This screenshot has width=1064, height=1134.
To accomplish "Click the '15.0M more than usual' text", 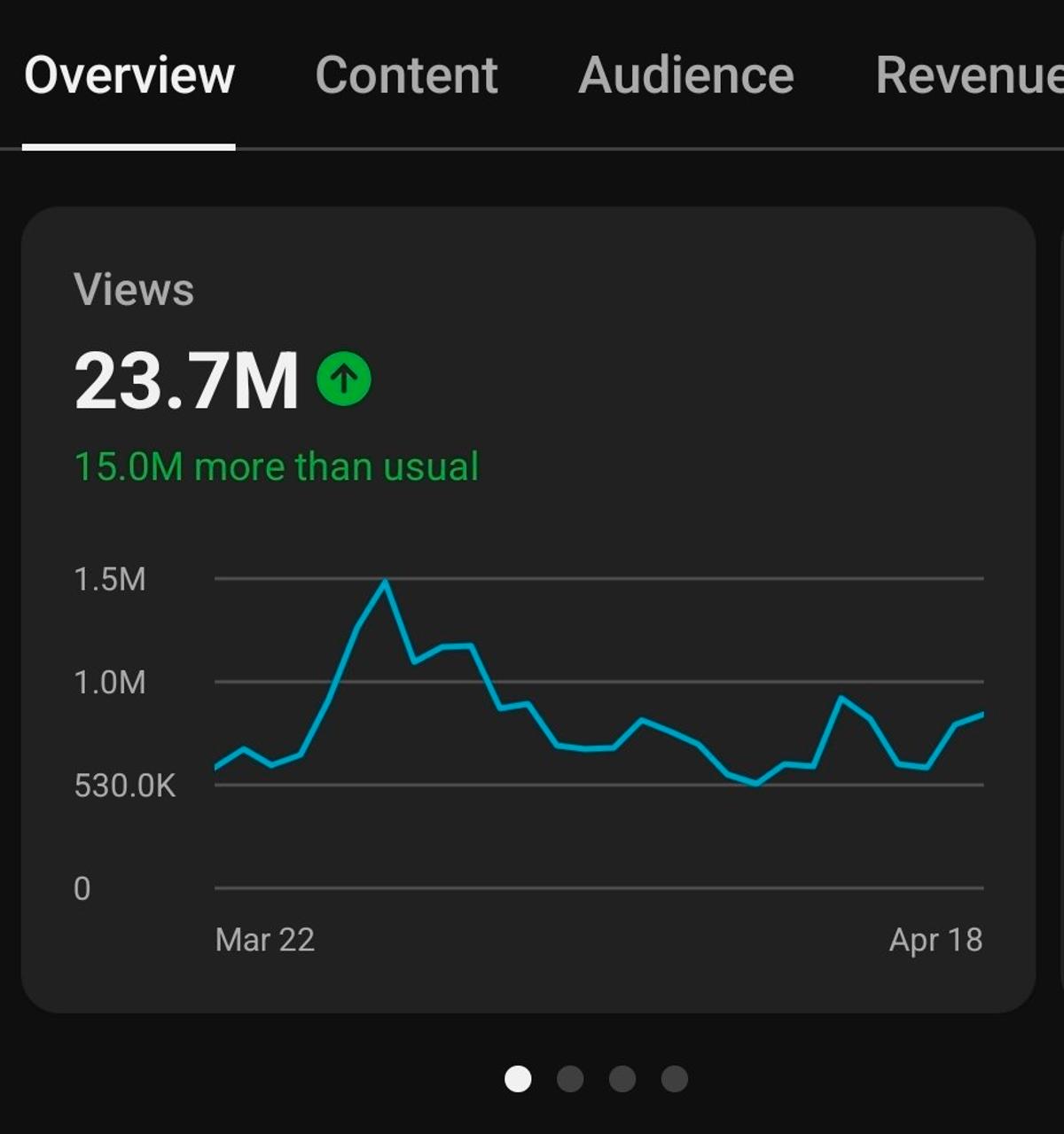I will pos(276,465).
